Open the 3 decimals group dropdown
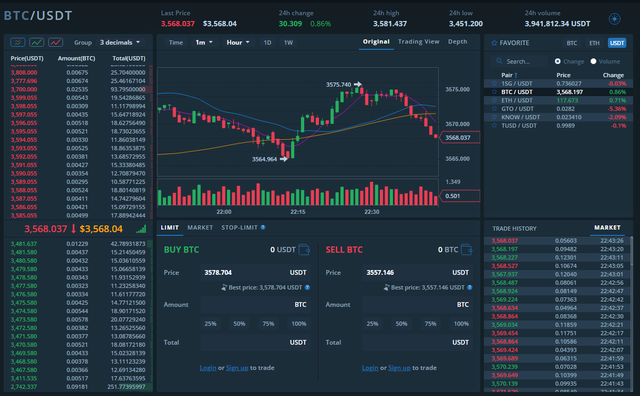640x396 pixels. coord(120,42)
